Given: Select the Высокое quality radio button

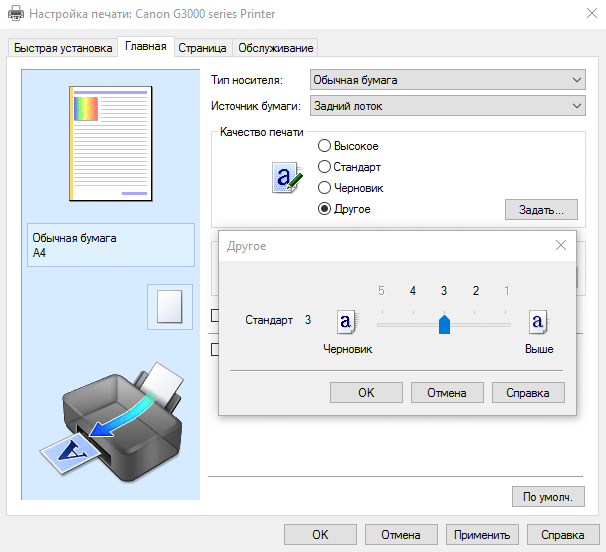Looking at the screenshot, I should tap(324, 146).
